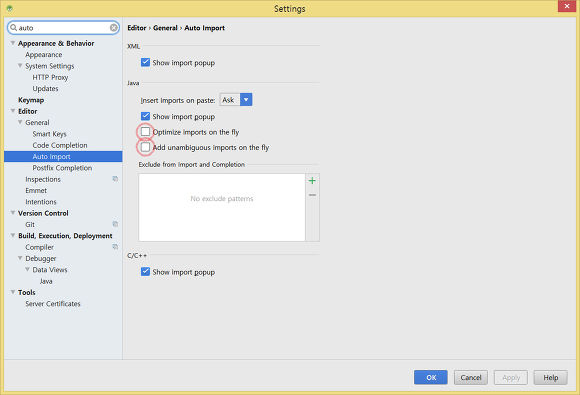Click the project-level icon beside Compiler
Image resolution: width=580 pixels, height=395 pixels.
[115, 247]
